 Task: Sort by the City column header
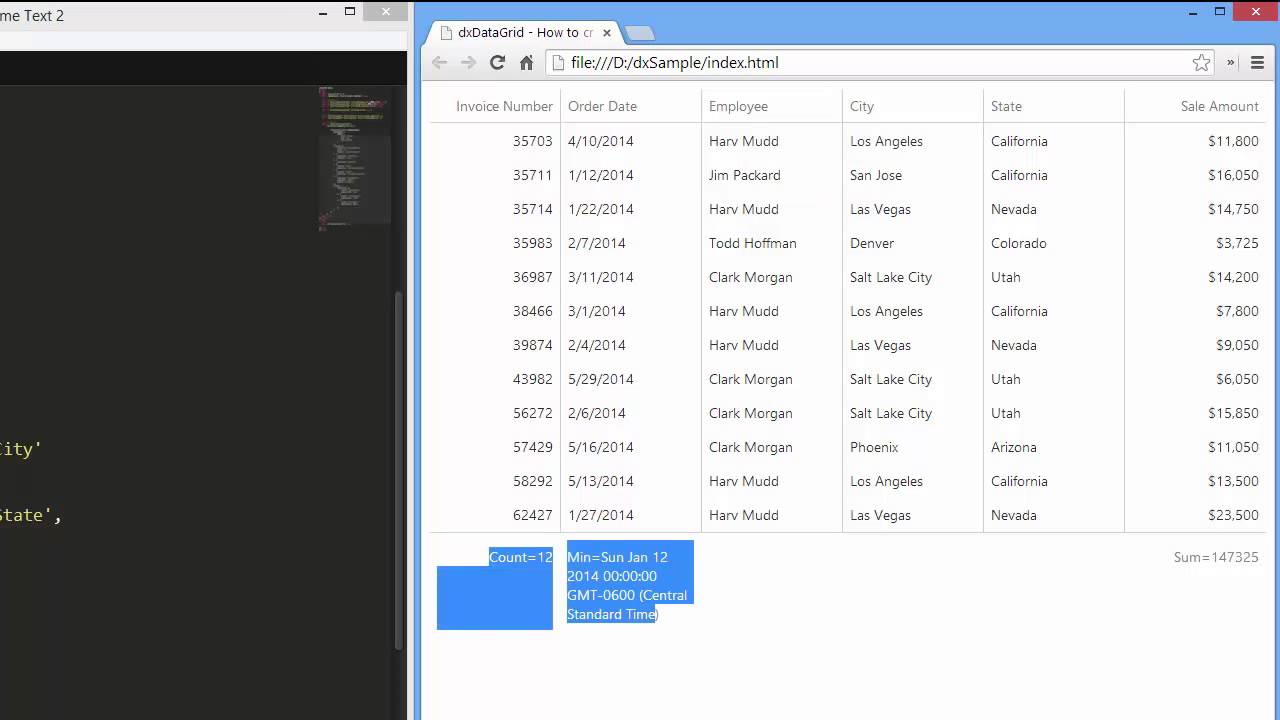(862, 106)
